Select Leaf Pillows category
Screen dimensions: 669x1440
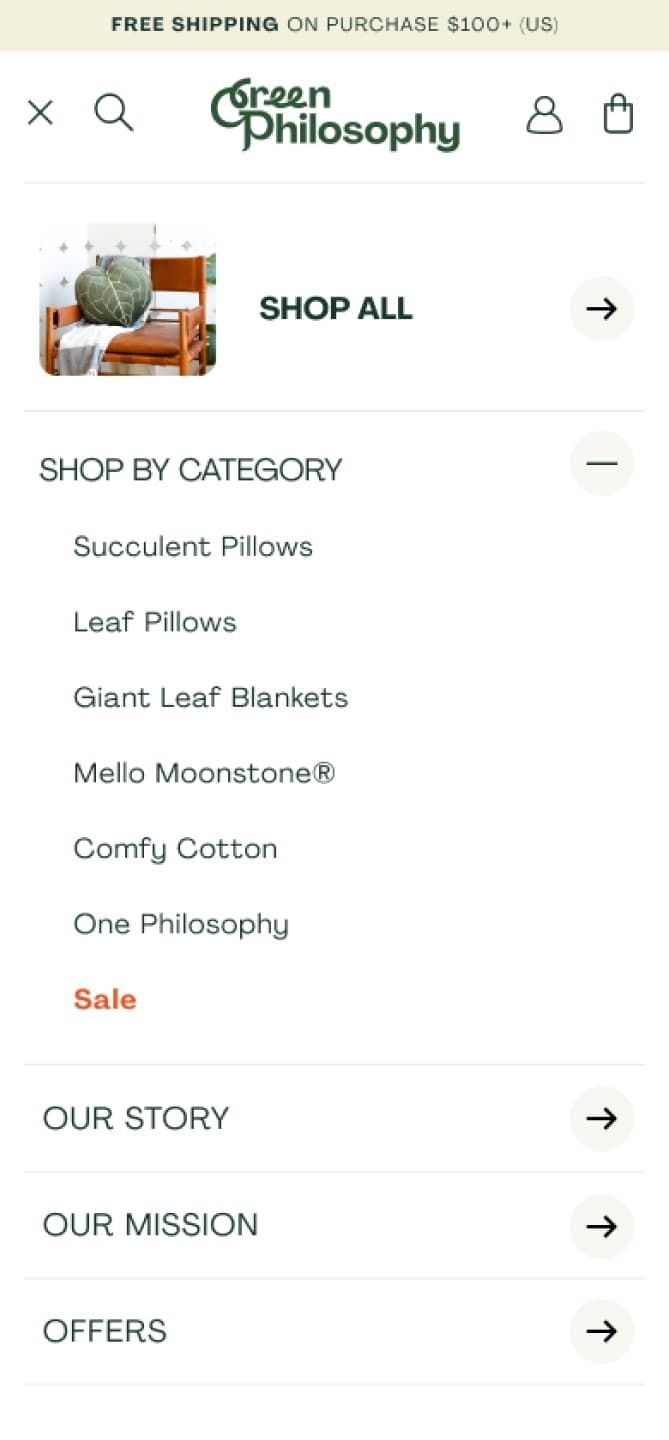(155, 622)
